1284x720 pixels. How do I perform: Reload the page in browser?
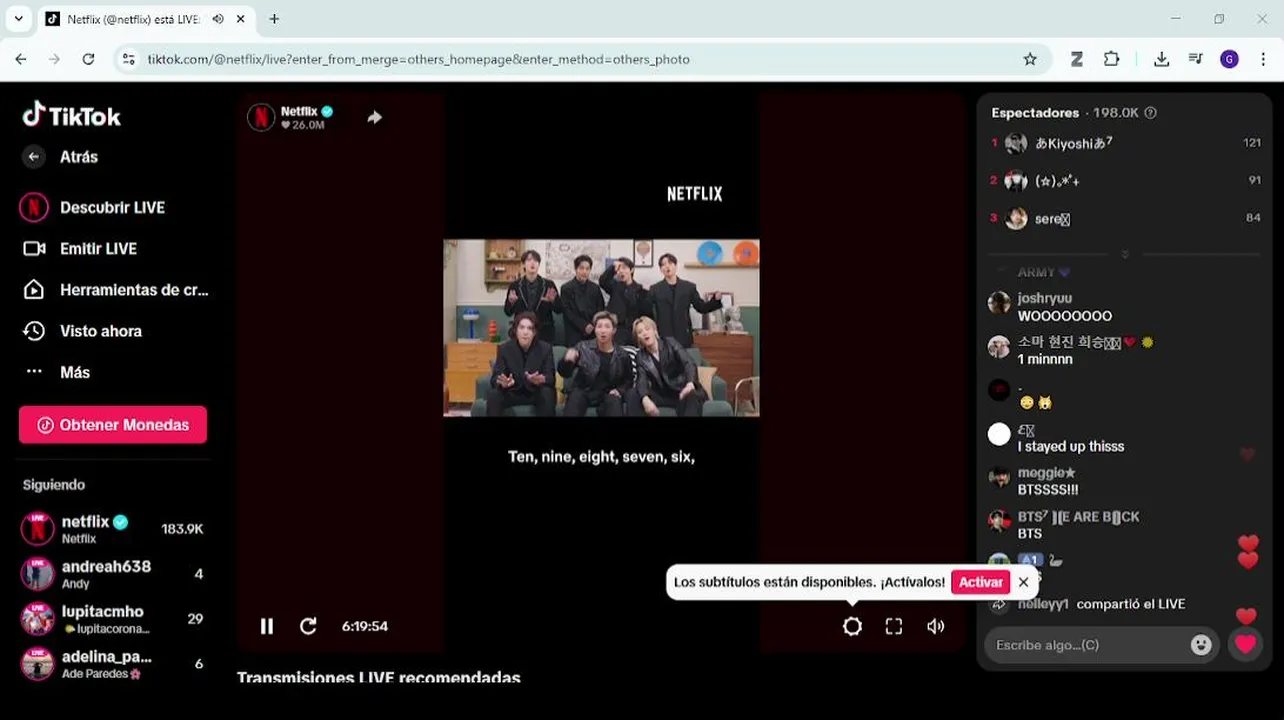[x=88, y=59]
